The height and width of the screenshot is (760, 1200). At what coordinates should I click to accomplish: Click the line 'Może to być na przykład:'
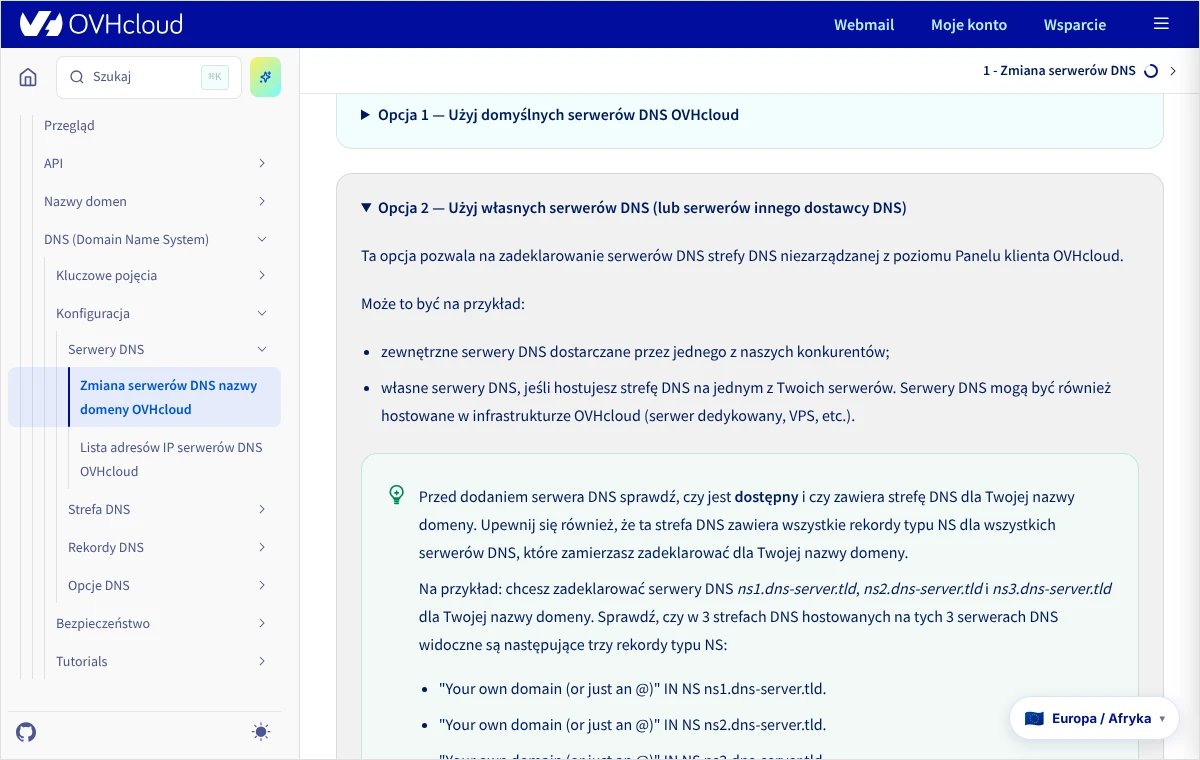click(x=443, y=303)
